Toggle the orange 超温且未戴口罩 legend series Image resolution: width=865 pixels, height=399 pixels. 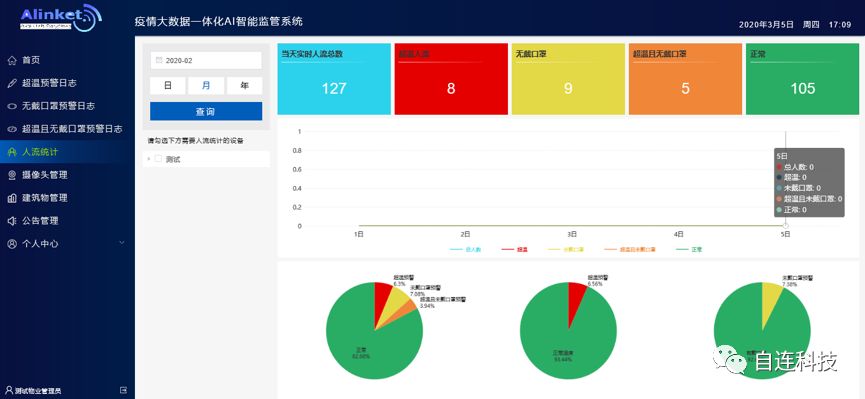(x=630, y=249)
